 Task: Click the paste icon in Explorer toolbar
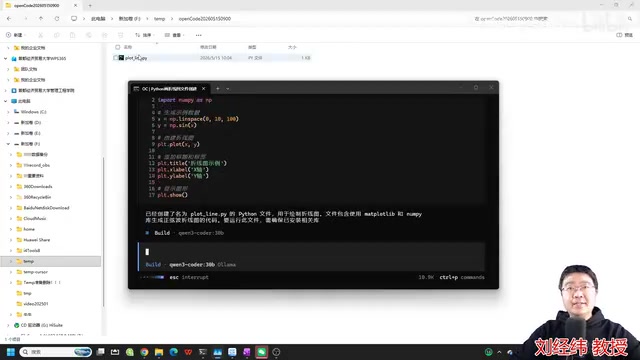pos(73,35)
